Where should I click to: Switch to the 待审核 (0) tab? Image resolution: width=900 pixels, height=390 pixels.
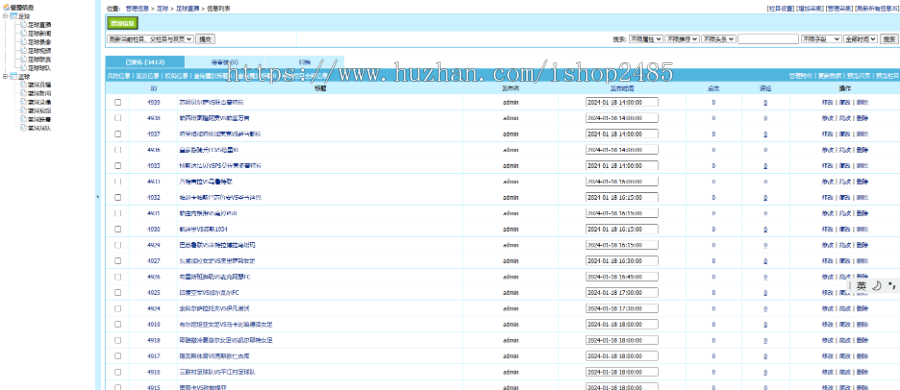point(225,61)
